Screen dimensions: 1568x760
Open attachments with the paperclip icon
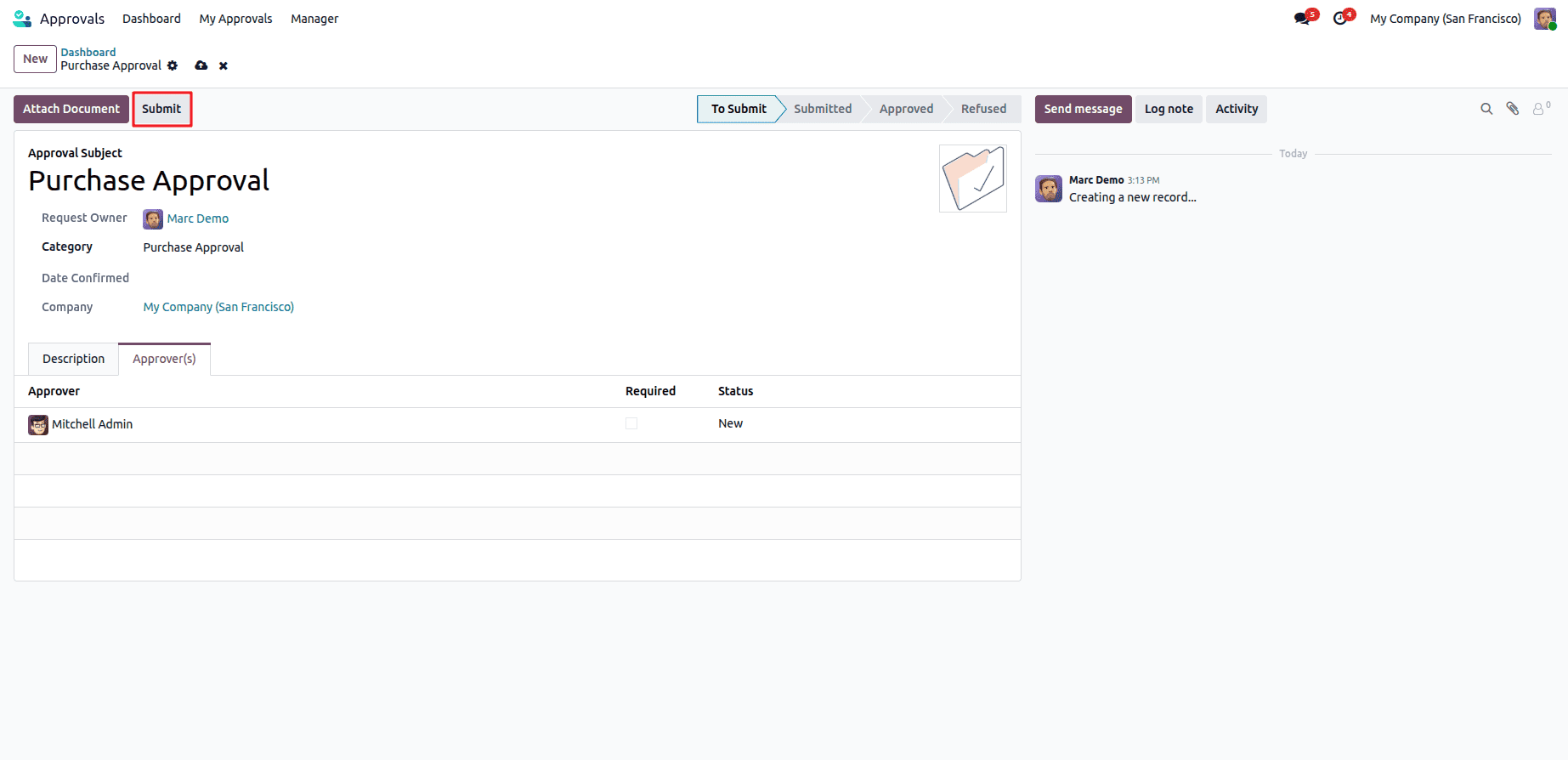click(x=1513, y=109)
